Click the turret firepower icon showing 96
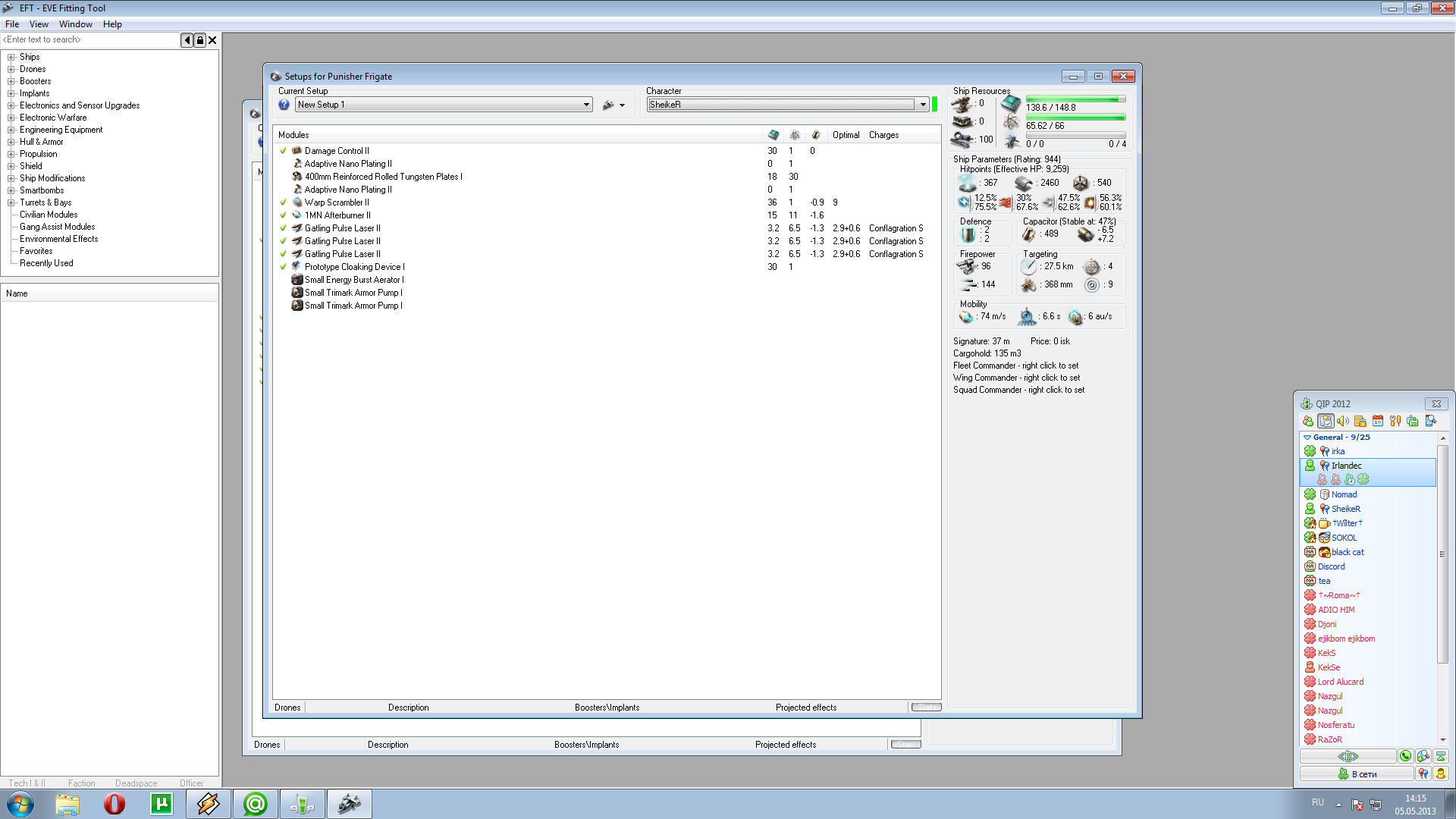 point(967,267)
